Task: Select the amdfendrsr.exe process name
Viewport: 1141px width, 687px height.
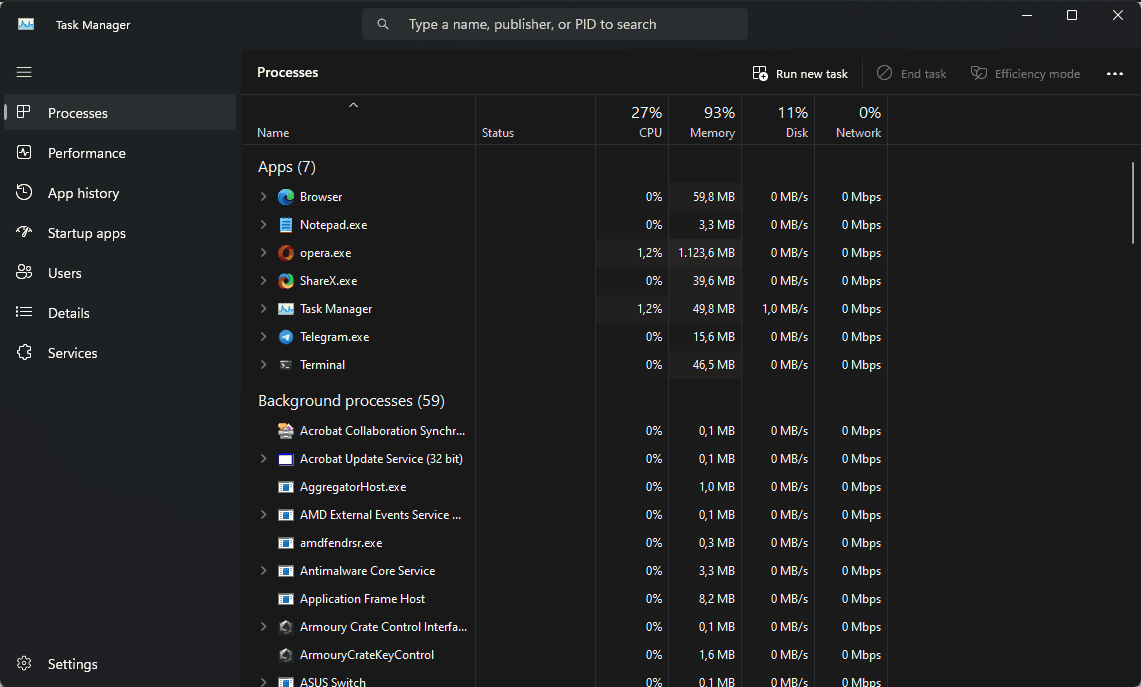Action: 341,543
